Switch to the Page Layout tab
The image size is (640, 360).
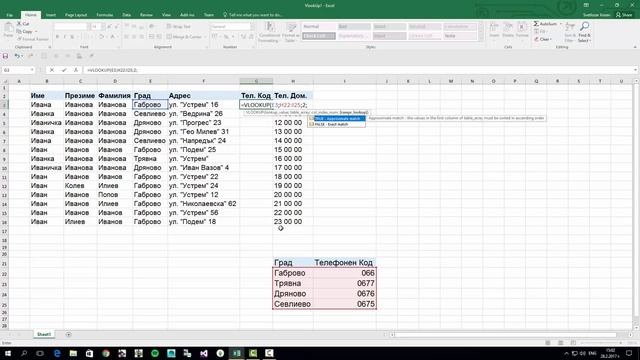click(76, 15)
